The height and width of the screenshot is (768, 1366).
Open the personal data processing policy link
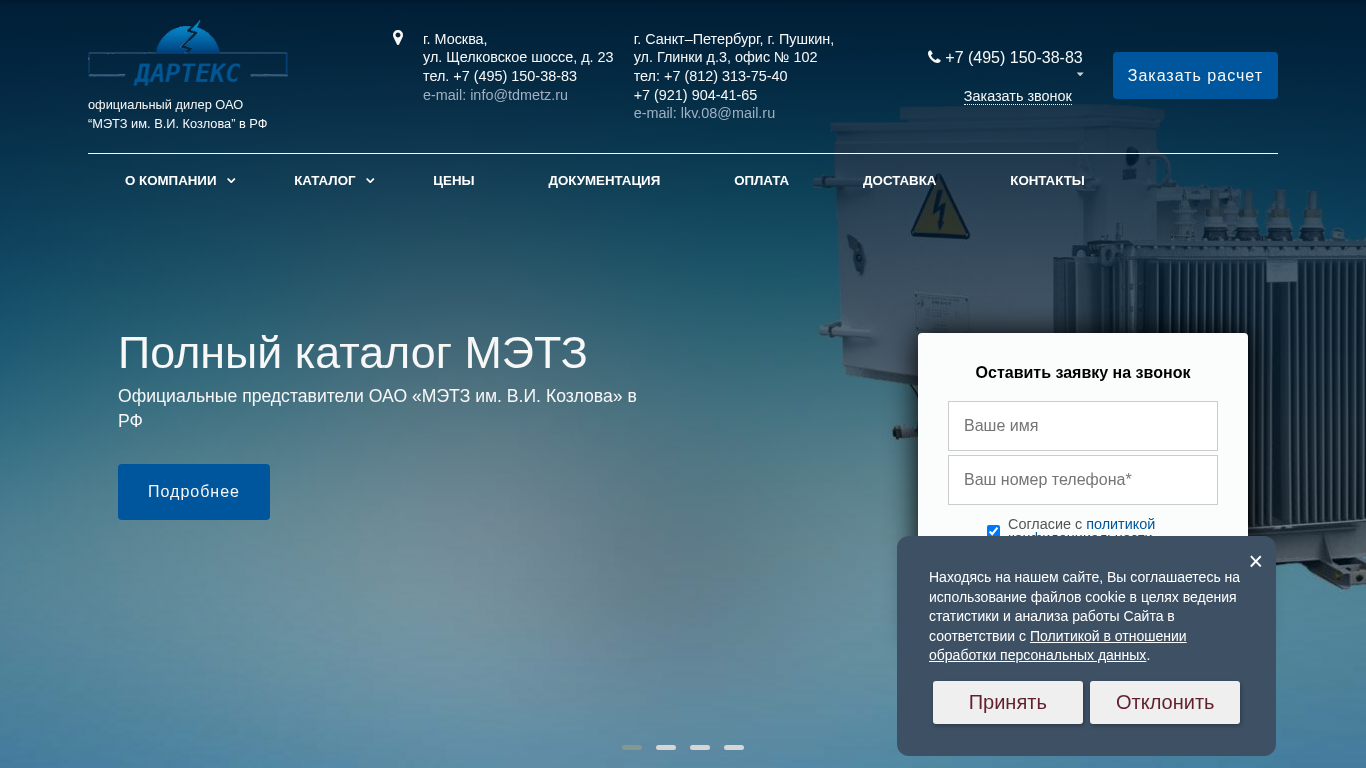[1058, 646]
